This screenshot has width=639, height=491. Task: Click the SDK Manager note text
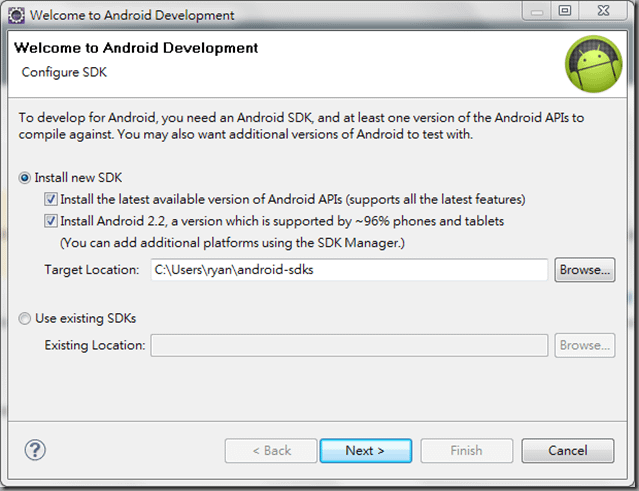[x=232, y=243]
